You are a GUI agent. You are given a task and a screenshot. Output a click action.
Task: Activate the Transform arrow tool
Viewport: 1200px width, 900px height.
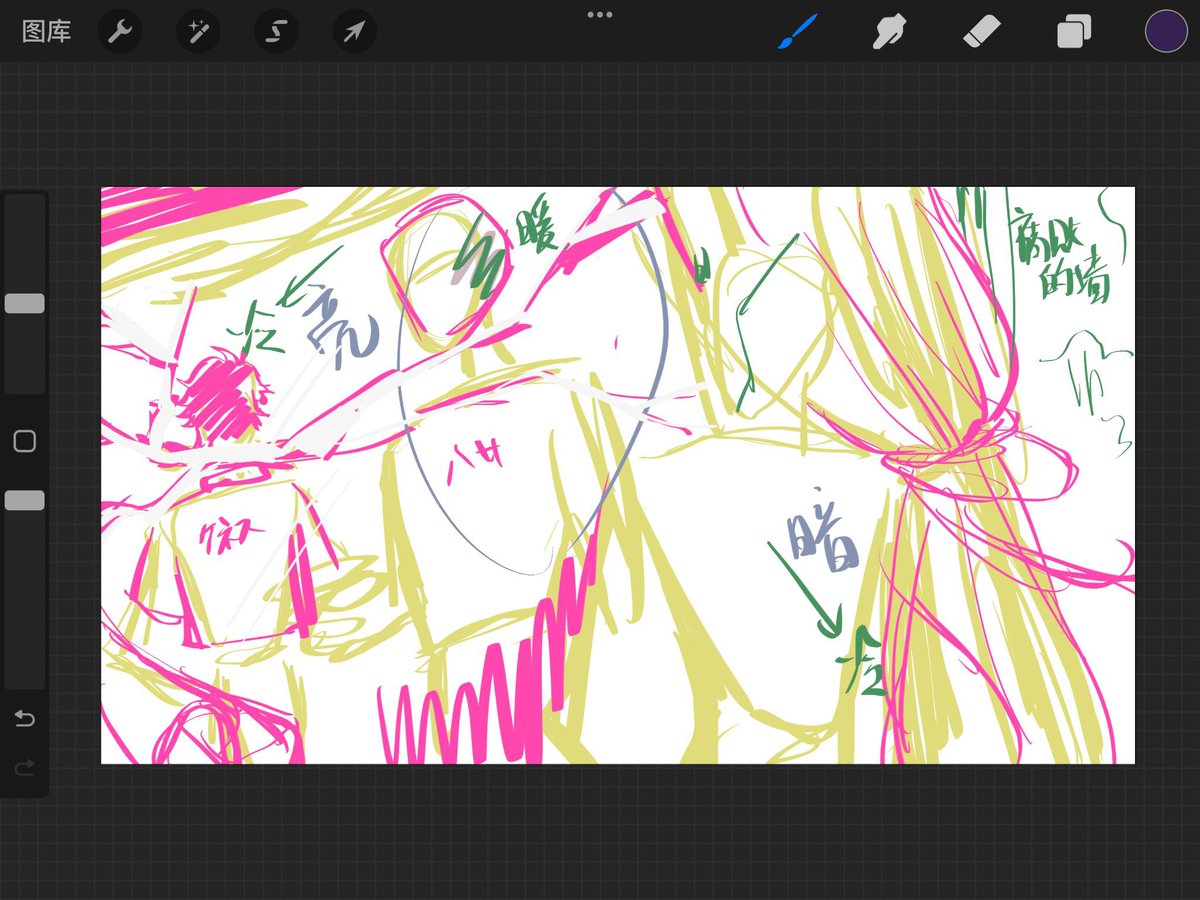click(x=355, y=32)
